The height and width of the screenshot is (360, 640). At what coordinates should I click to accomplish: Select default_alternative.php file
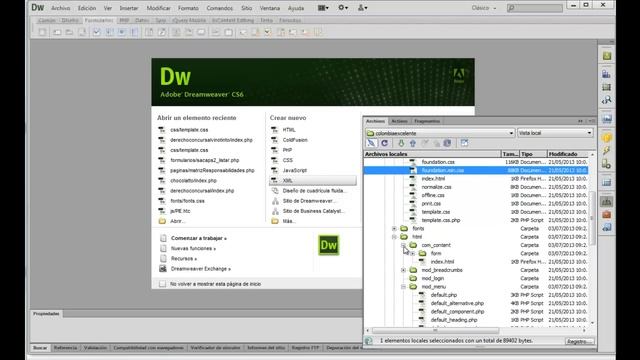[457, 303]
